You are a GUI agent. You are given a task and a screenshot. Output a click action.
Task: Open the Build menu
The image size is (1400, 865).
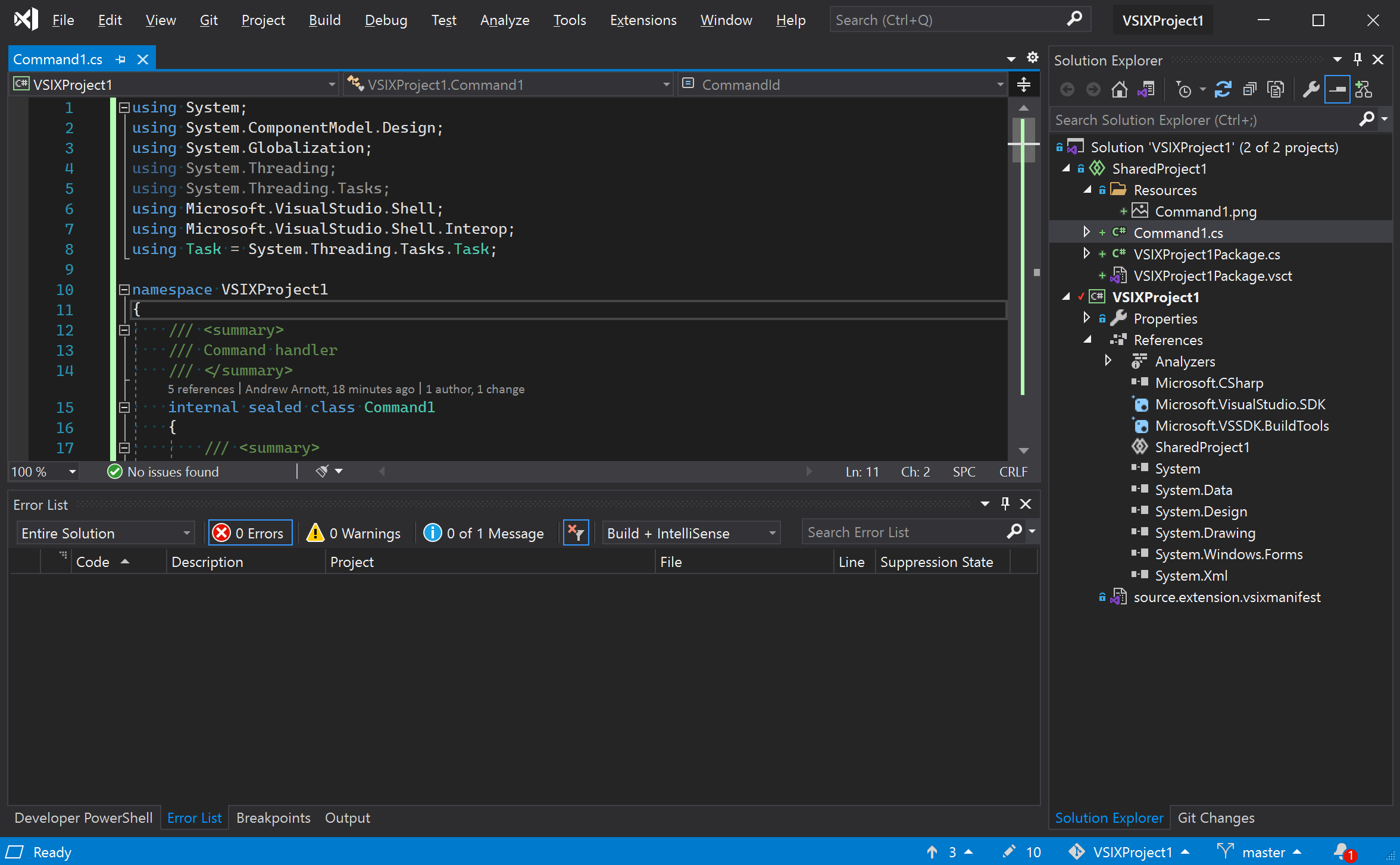[323, 19]
